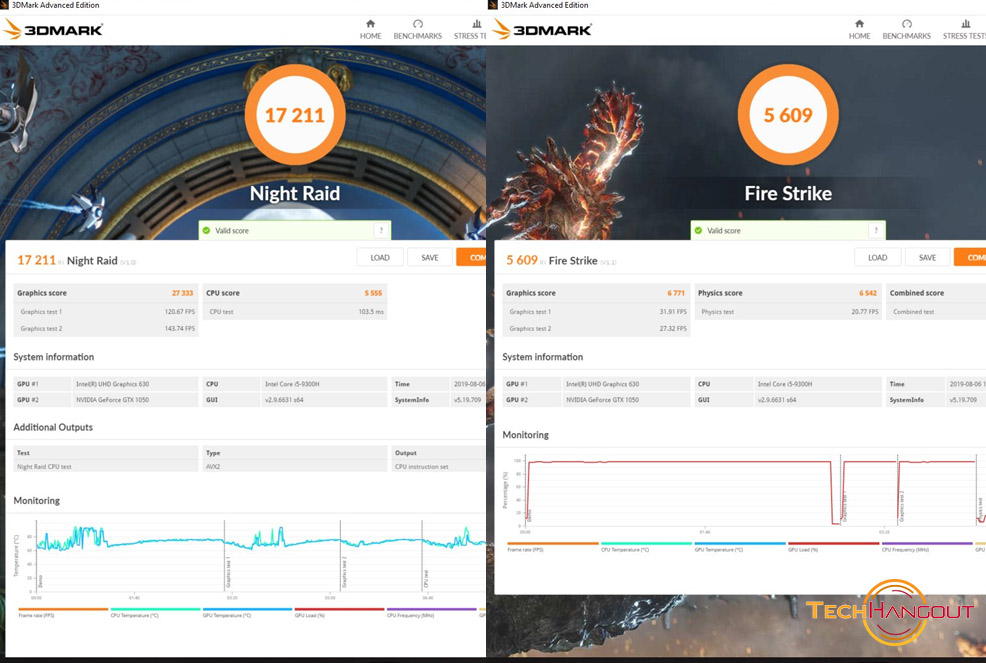Select the 31.91 FPS Graphics test 1 result
Viewport: 986px width, 663px height.
click(673, 311)
